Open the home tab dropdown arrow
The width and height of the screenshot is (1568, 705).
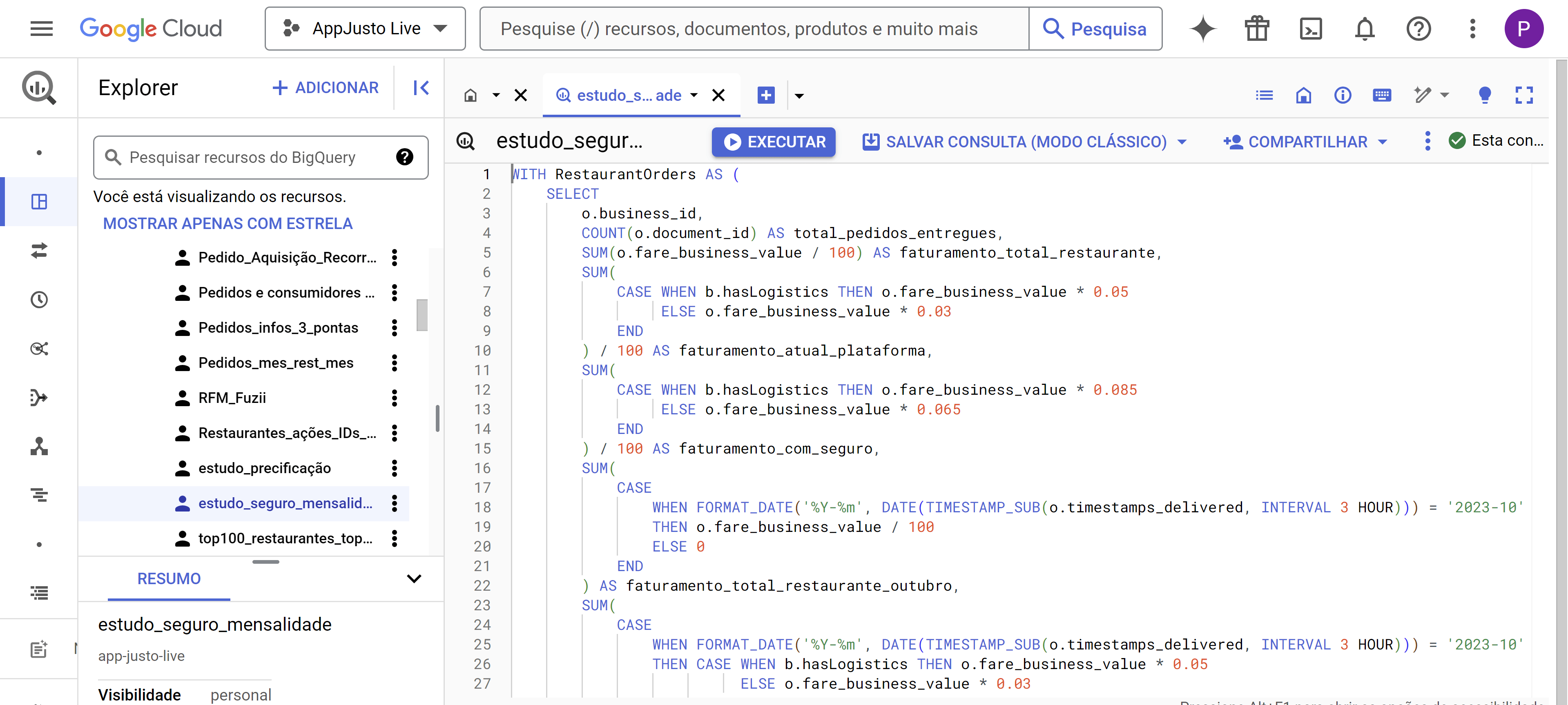click(496, 96)
